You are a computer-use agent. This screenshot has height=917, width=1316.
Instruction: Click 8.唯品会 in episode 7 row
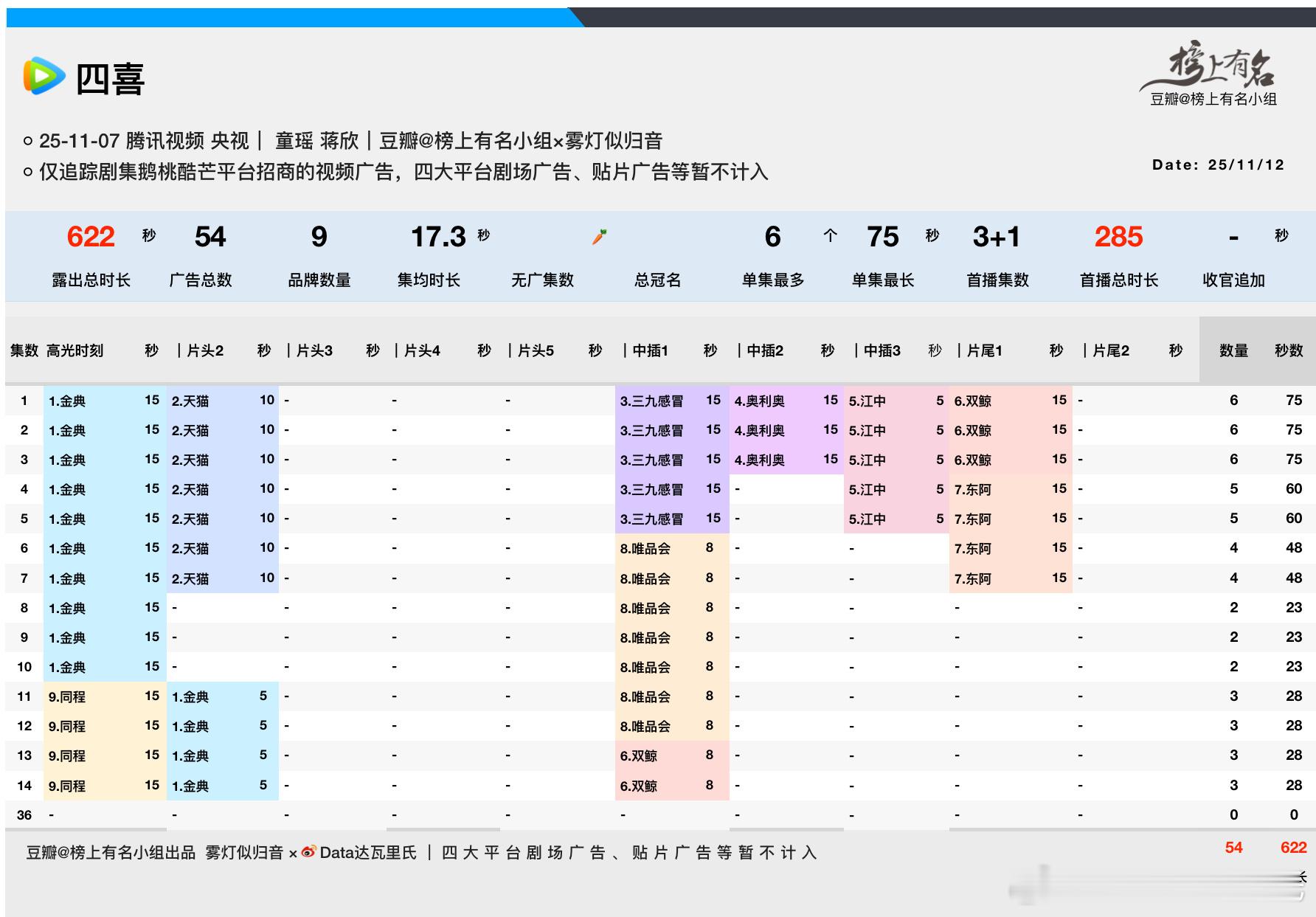(645, 578)
